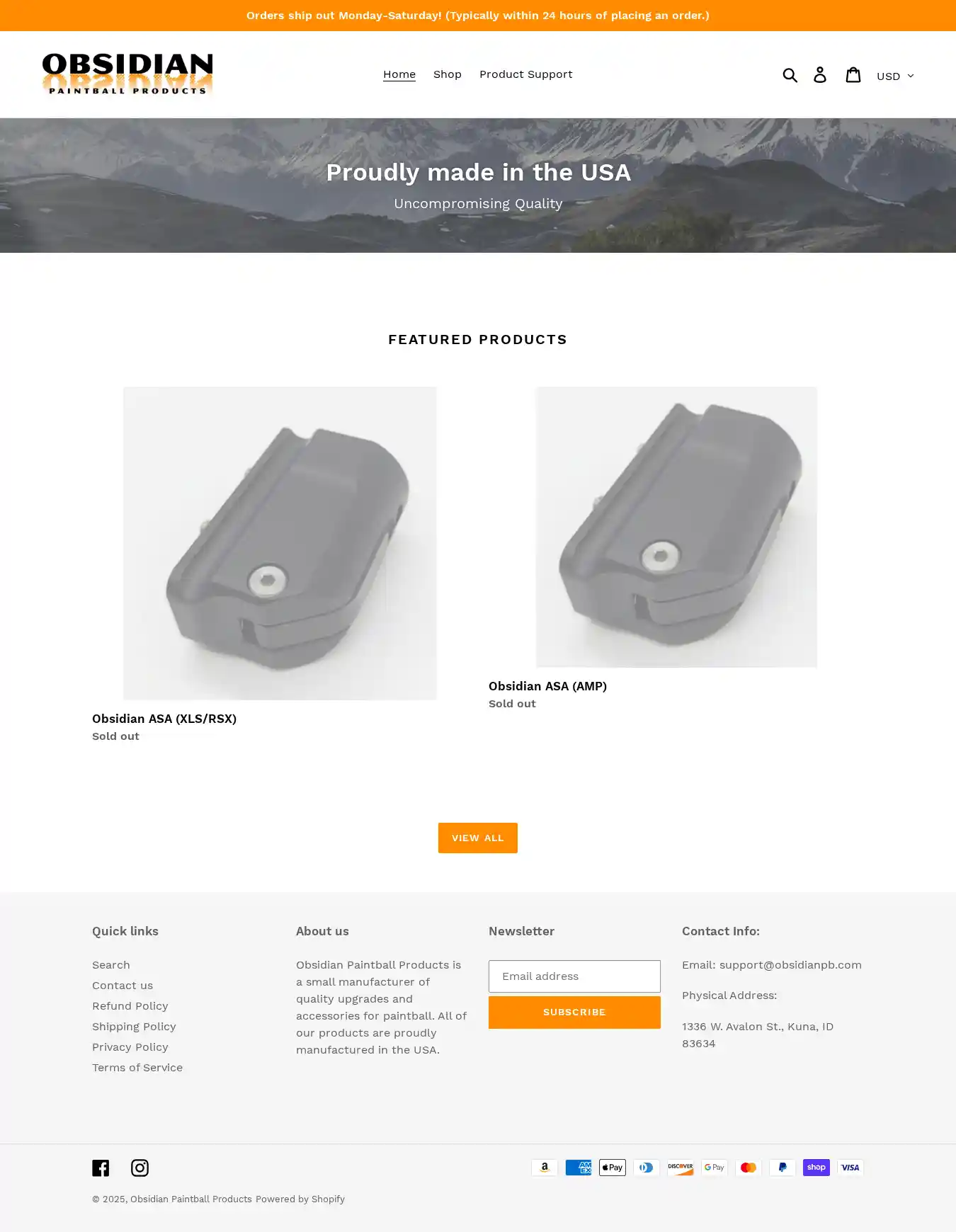Open the Obsidian ASA (AMP) product title
This screenshot has height=1232, width=956.
pyautogui.click(x=547, y=686)
